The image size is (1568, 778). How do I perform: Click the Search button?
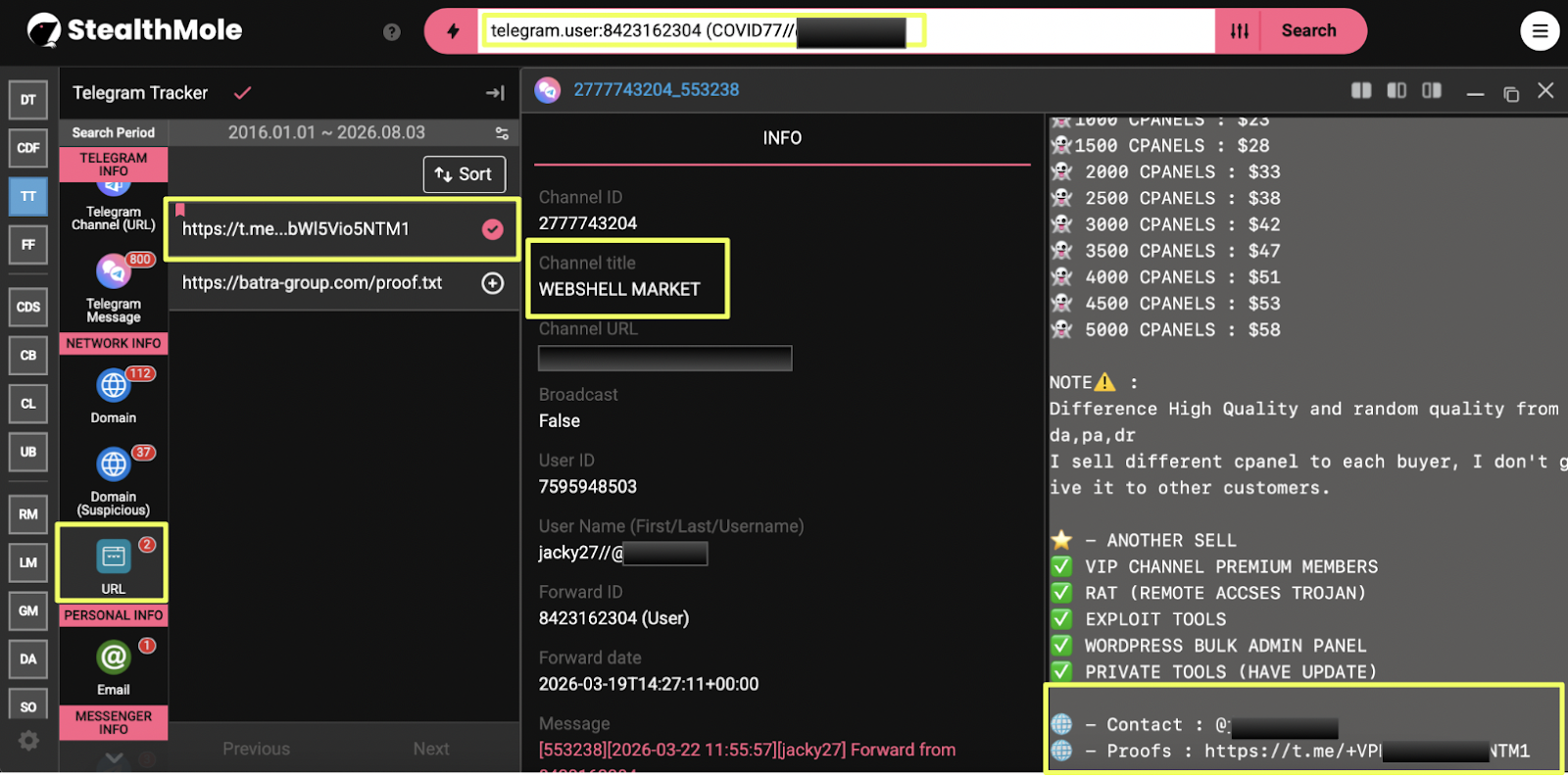coord(1308,31)
